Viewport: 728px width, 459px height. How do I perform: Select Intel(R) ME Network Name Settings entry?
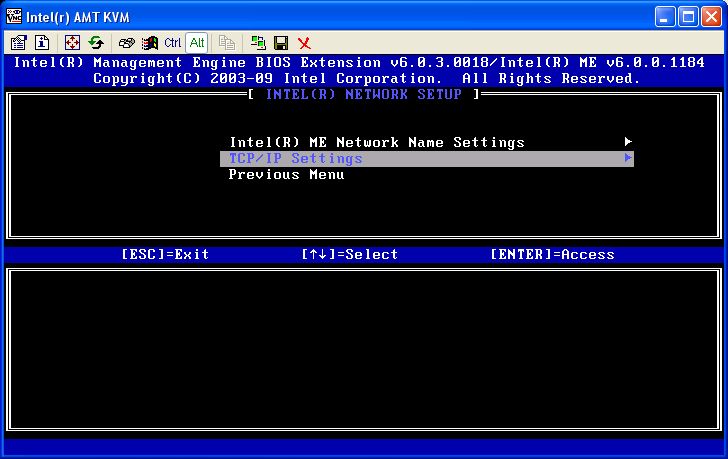(x=376, y=142)
